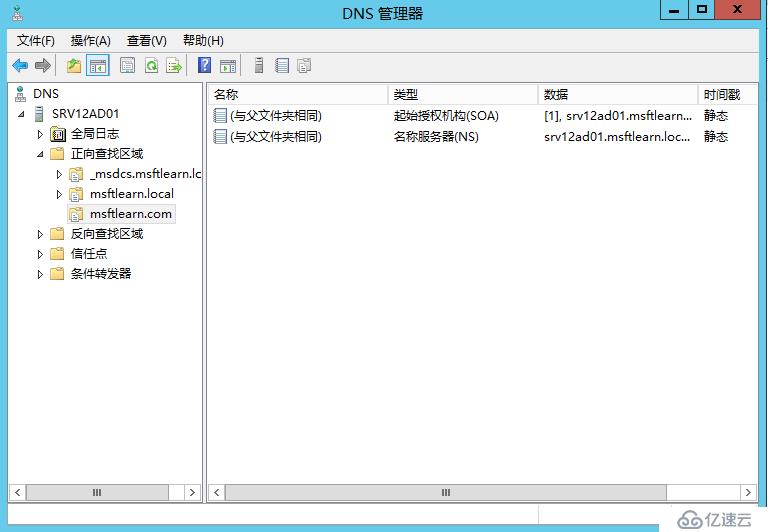The image size is (768, 532).
Task: Click the refresh toolbar icon
Action: point(151,66)
